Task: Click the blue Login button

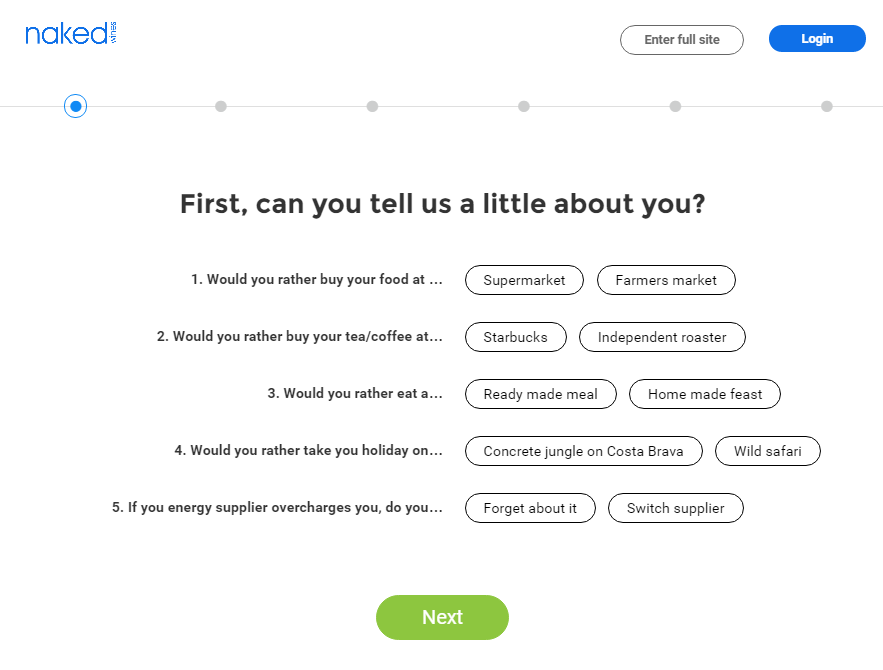Action: [x=817, y=38]
